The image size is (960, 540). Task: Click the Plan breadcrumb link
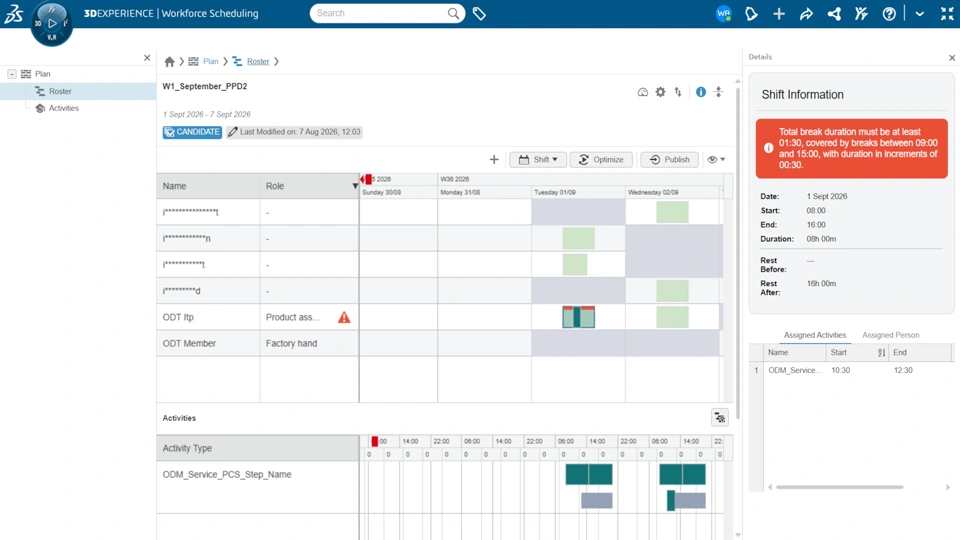(211, 61)
